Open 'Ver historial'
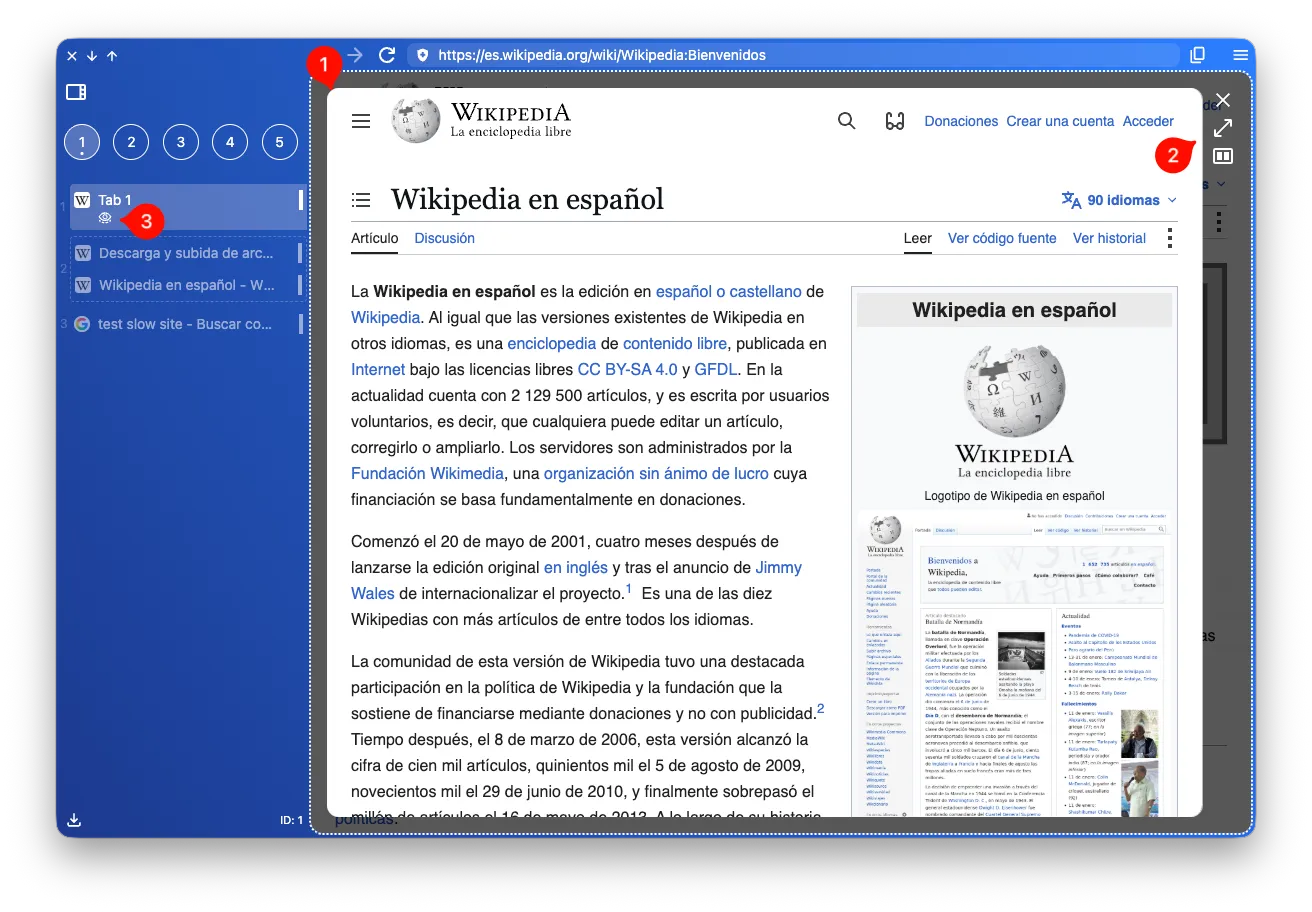This screenshot has height=912, width=1312. (x=1109, y=238)
